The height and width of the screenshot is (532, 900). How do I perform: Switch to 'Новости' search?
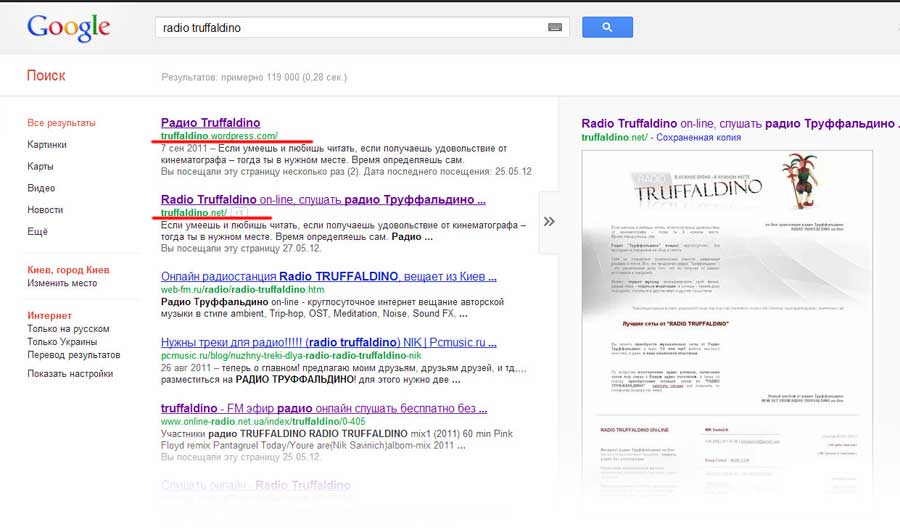point(45,210)
